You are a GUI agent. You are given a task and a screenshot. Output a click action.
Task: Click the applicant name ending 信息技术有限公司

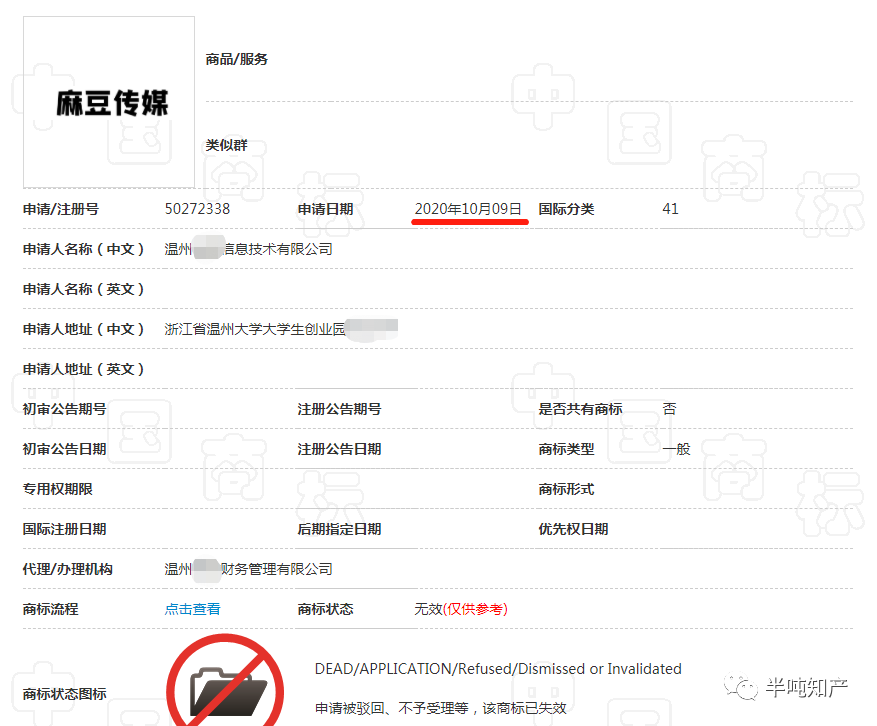coord(248,249)
